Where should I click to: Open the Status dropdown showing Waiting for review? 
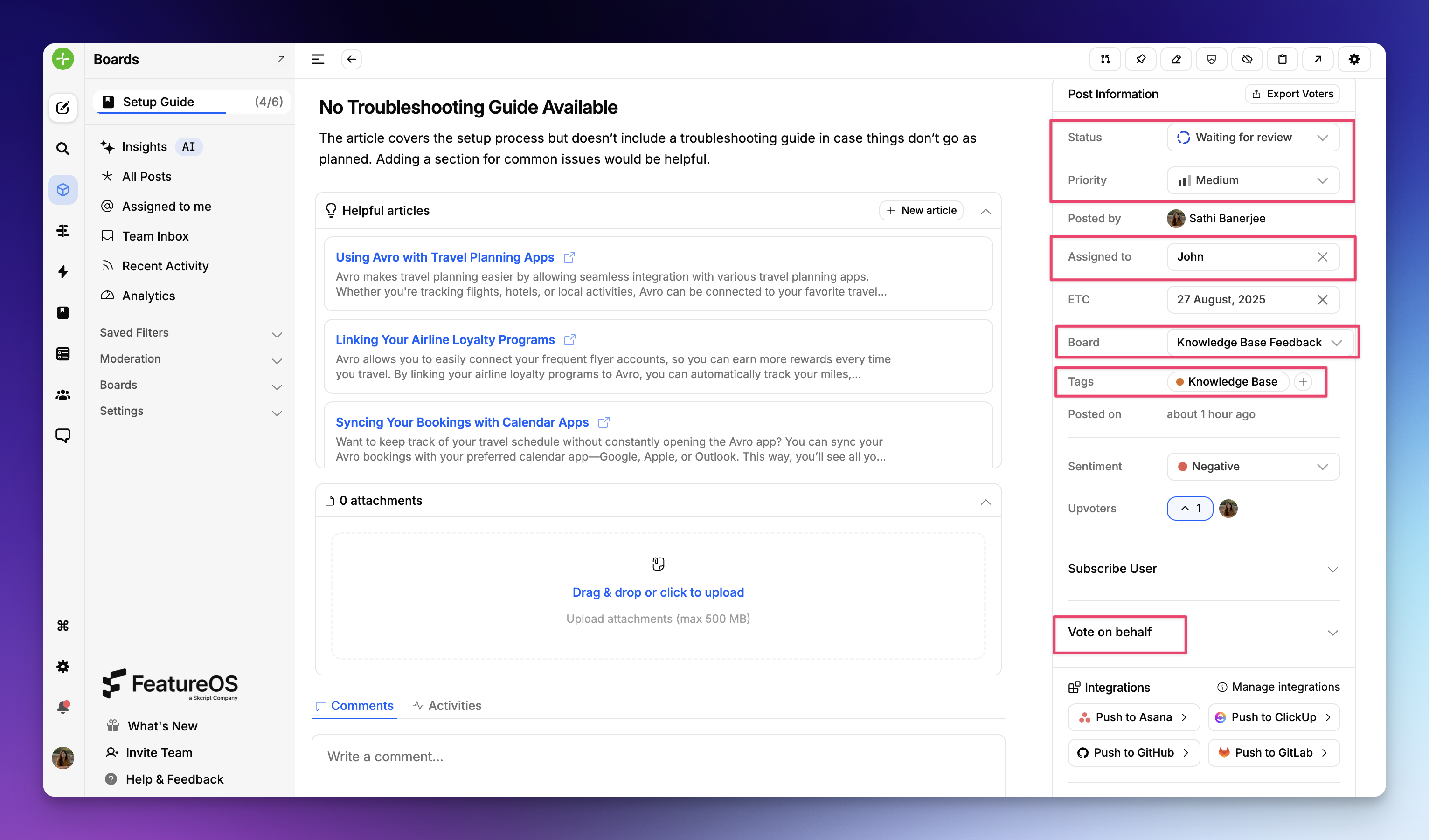1253,137
